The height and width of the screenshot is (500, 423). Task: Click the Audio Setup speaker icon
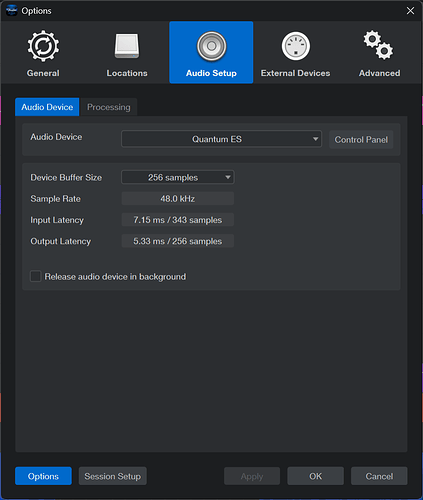click(211, 46)
